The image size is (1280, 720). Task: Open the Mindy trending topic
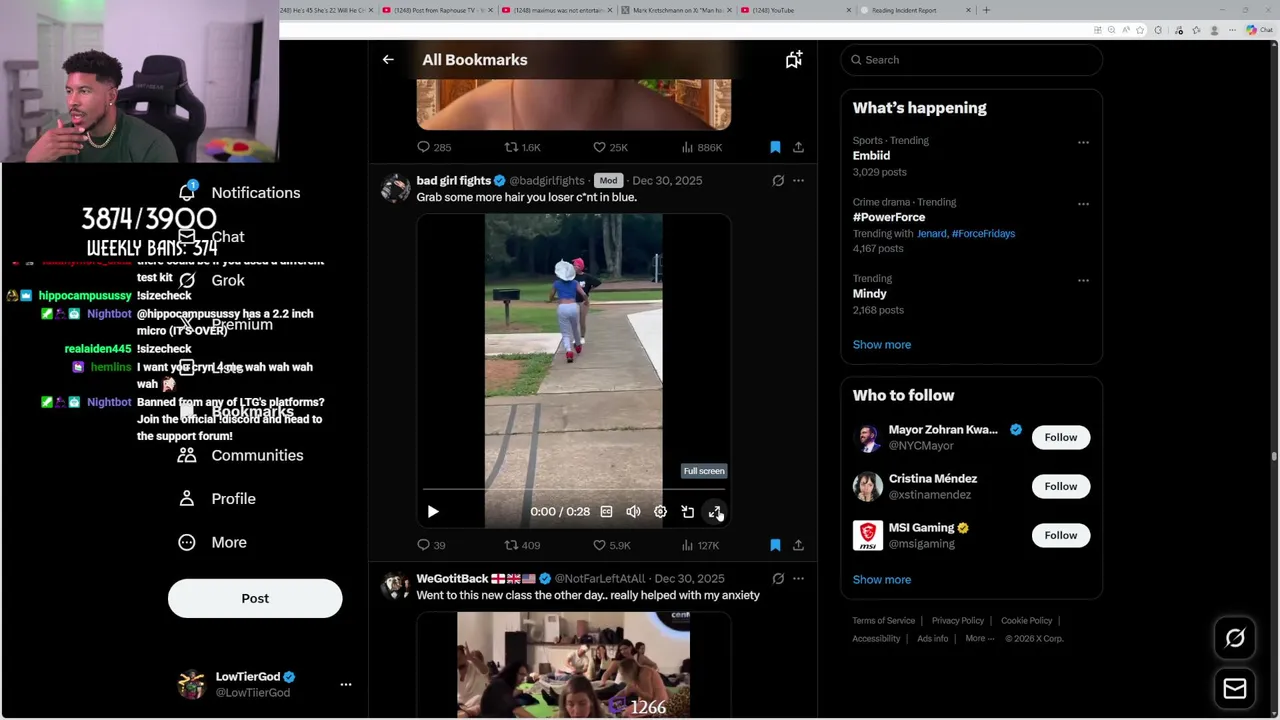tap(870, 294)
